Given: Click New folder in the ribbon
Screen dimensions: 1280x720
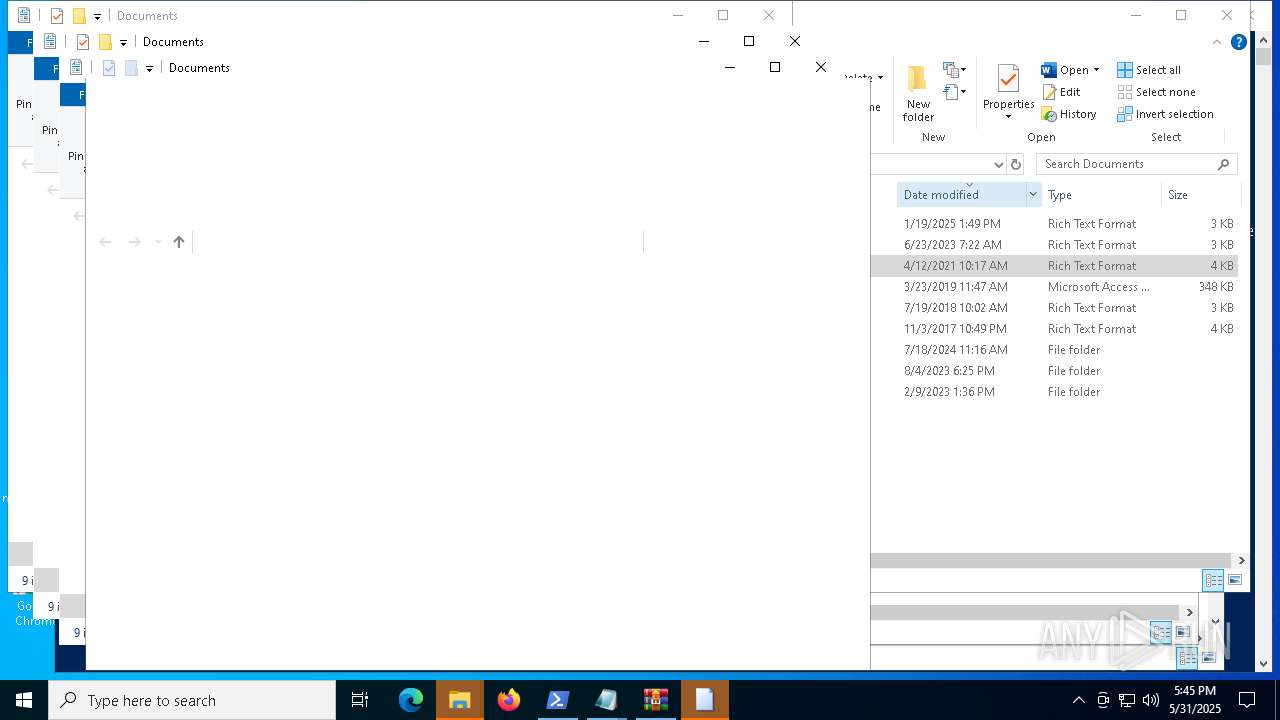Looking at the screenshot, I should pyautogui.click(x=918, y=93).
